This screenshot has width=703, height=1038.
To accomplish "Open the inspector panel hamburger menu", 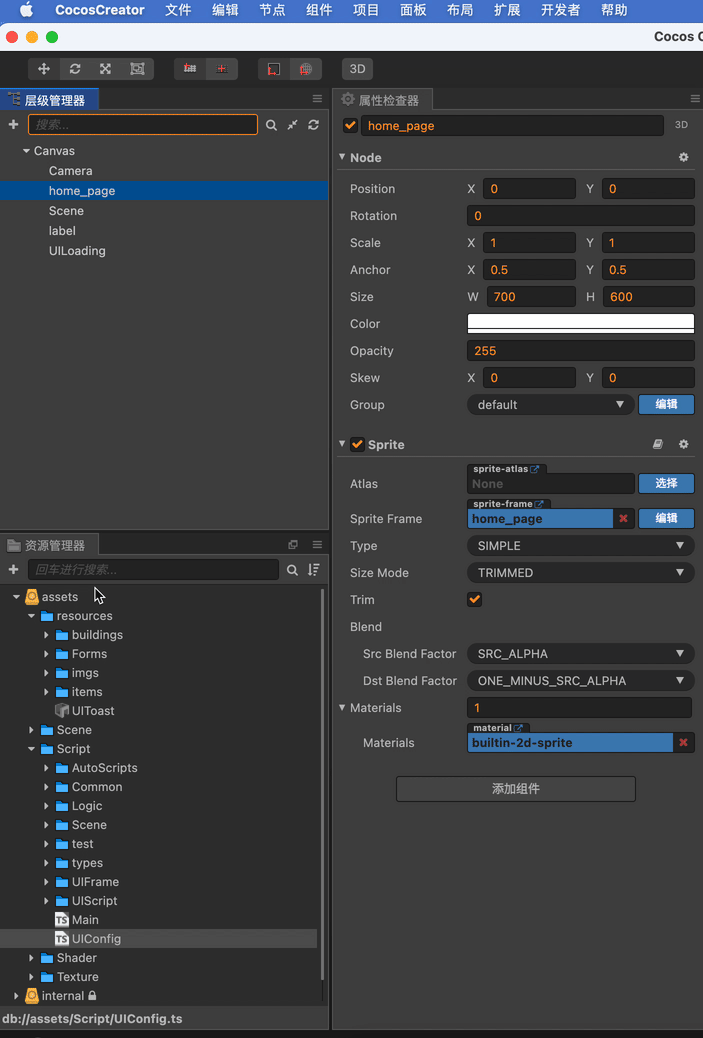I will (x=695, y=99).
